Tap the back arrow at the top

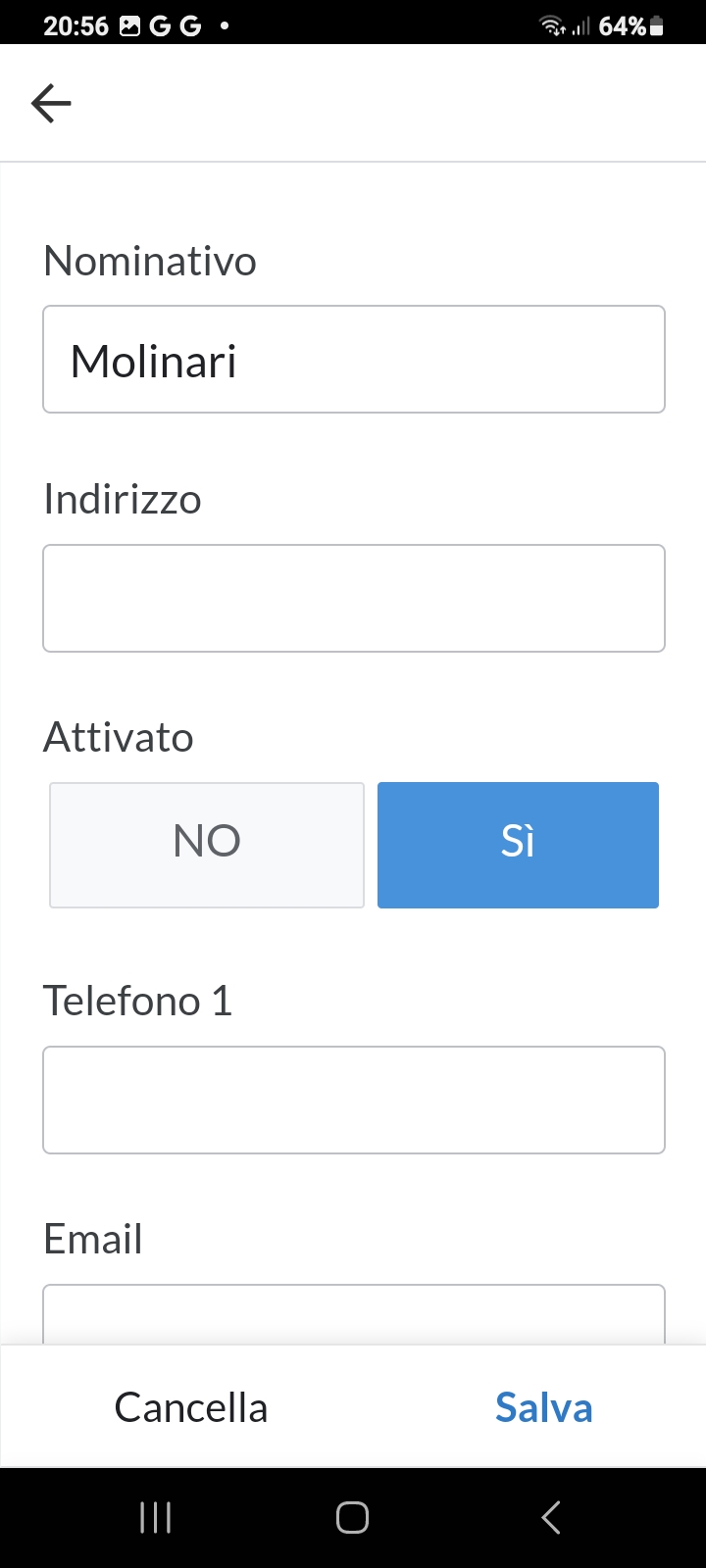click(51, 103)
